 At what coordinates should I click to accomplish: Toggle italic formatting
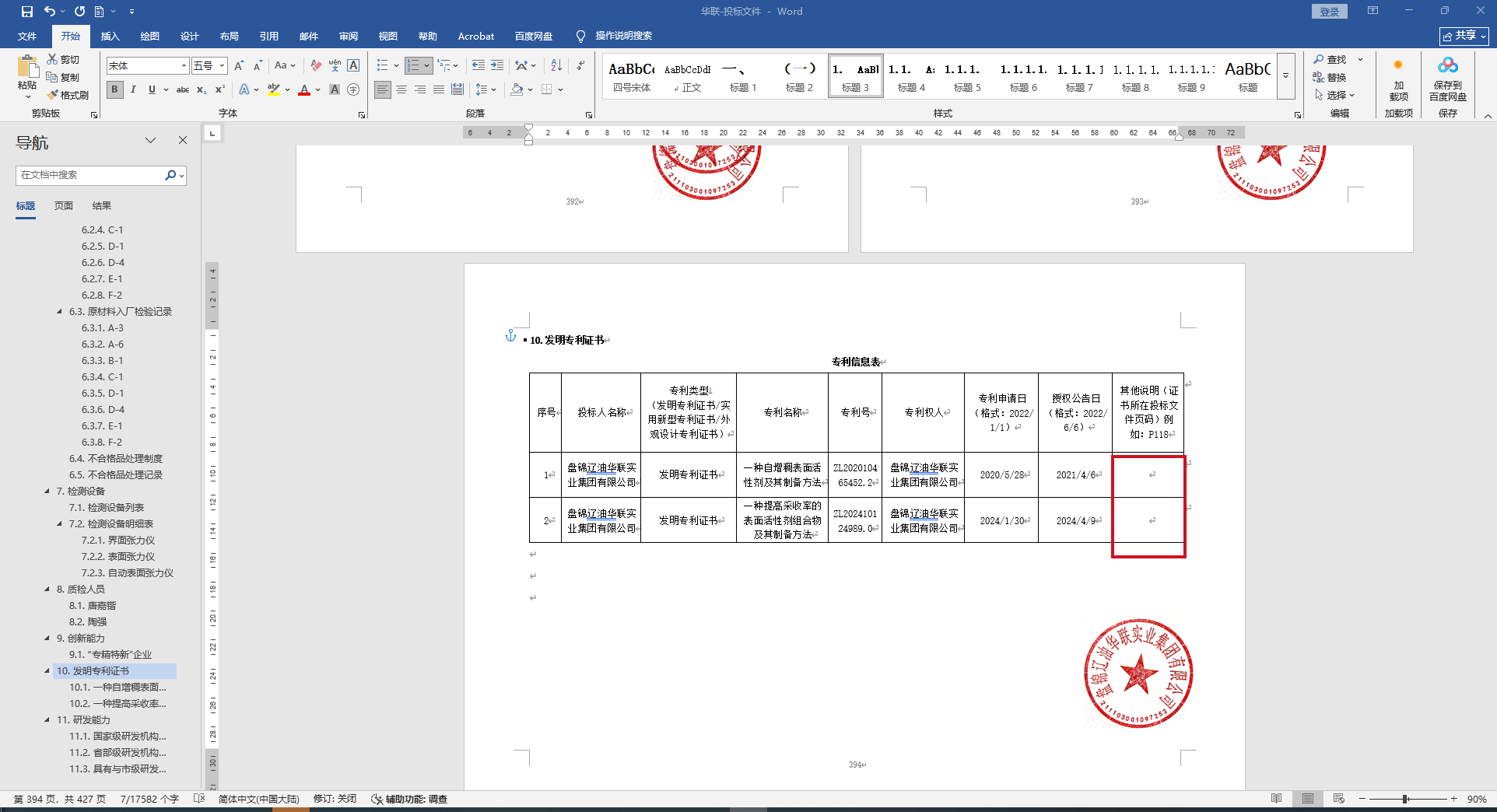[133, 89]
